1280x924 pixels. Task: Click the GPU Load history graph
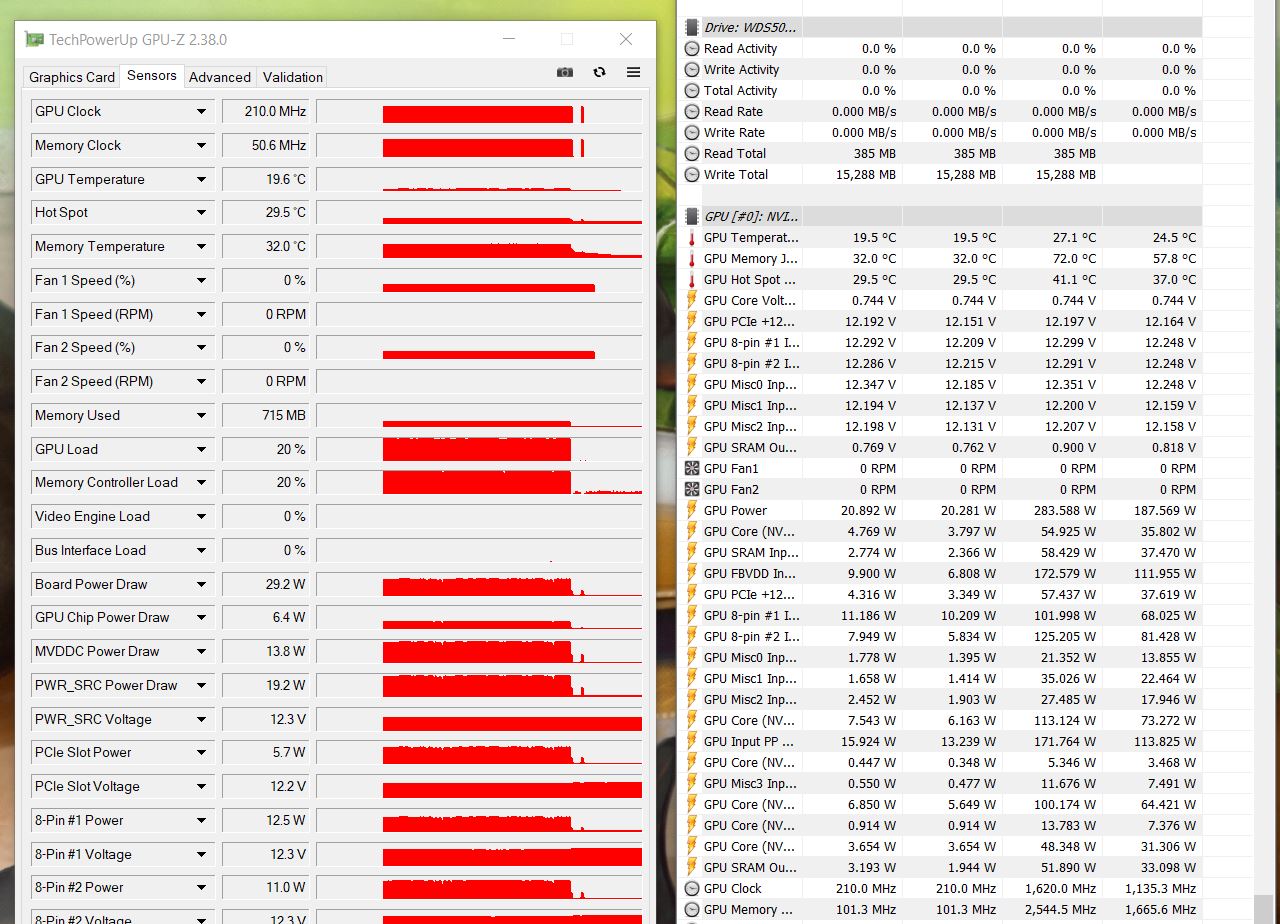(480, 450)
